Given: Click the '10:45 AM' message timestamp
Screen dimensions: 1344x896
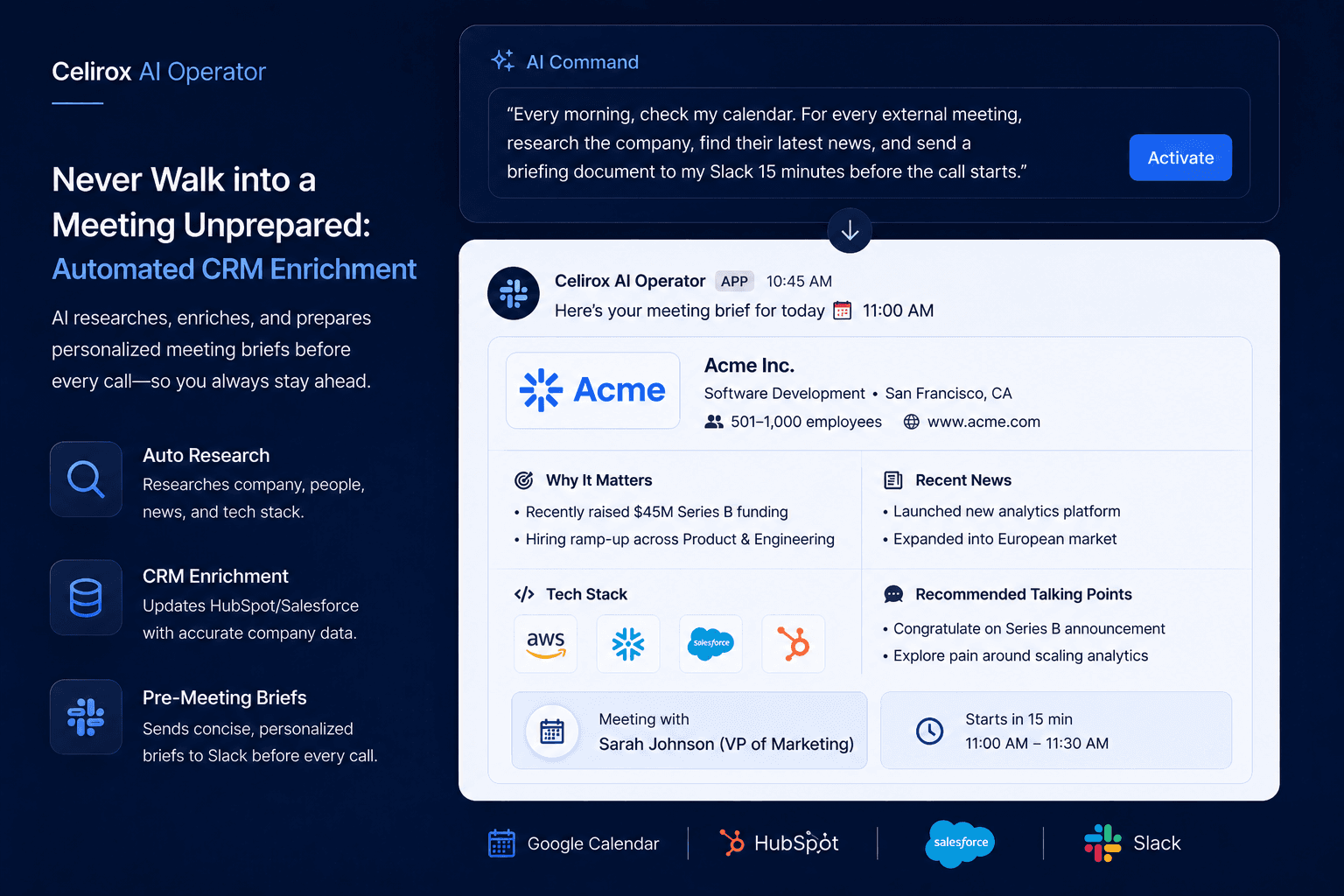Looking at the screenshot, I should point(799,281).
